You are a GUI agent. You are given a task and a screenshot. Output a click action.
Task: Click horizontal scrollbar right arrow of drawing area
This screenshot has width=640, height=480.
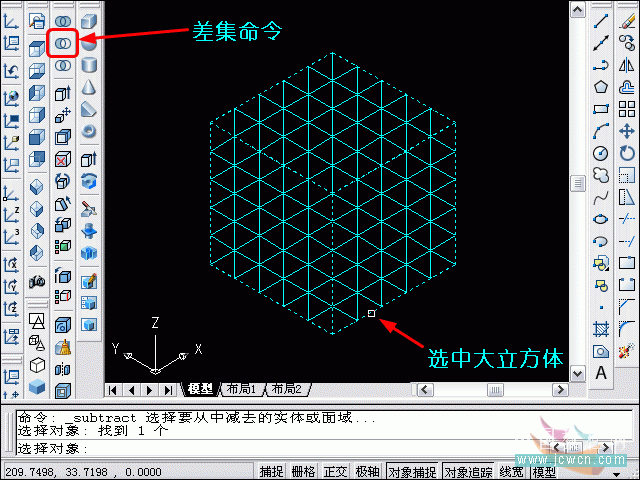click(x=560, y=390)
